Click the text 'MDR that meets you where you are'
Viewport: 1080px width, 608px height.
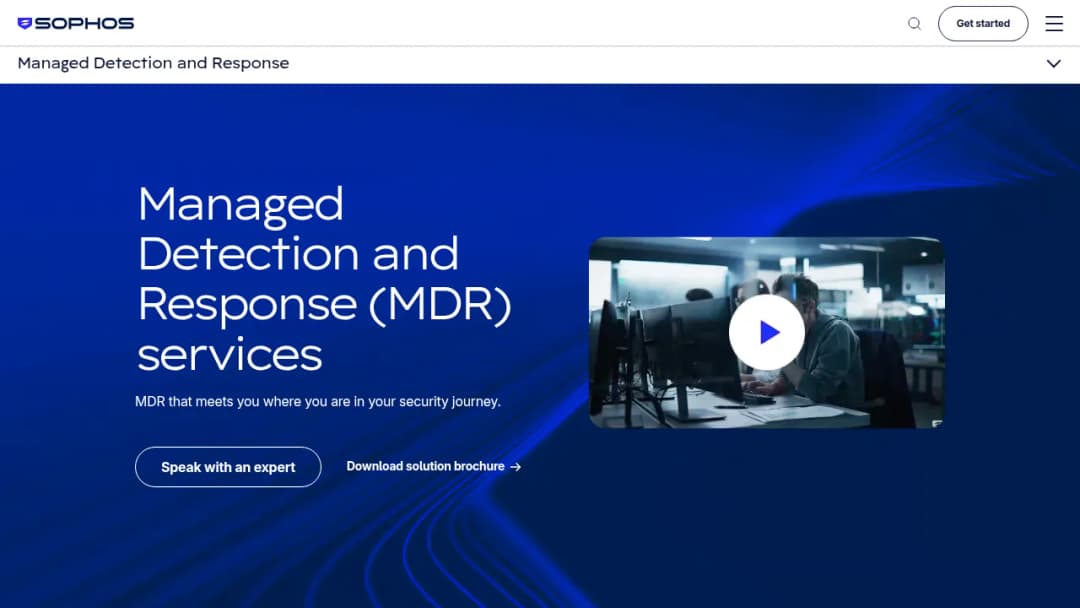242,401
